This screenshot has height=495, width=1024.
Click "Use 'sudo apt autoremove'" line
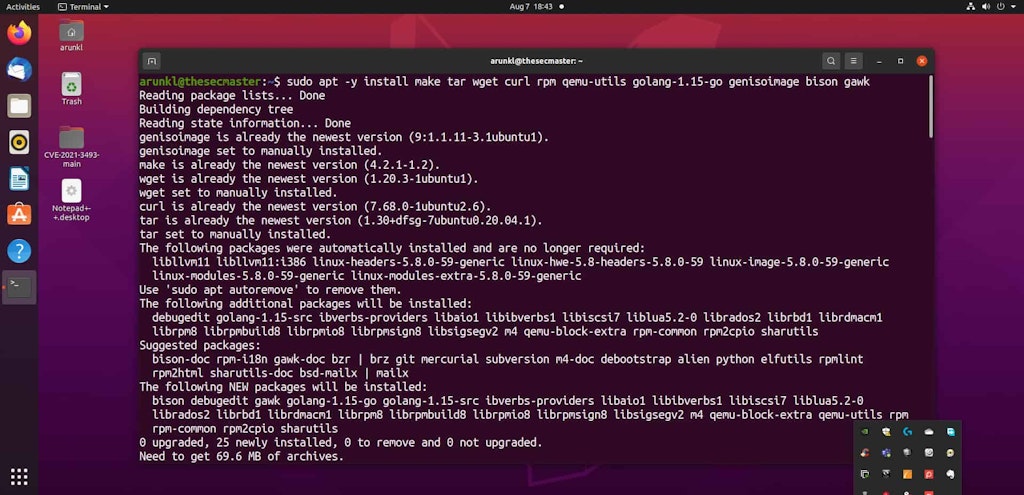click(x=270, y=289)
